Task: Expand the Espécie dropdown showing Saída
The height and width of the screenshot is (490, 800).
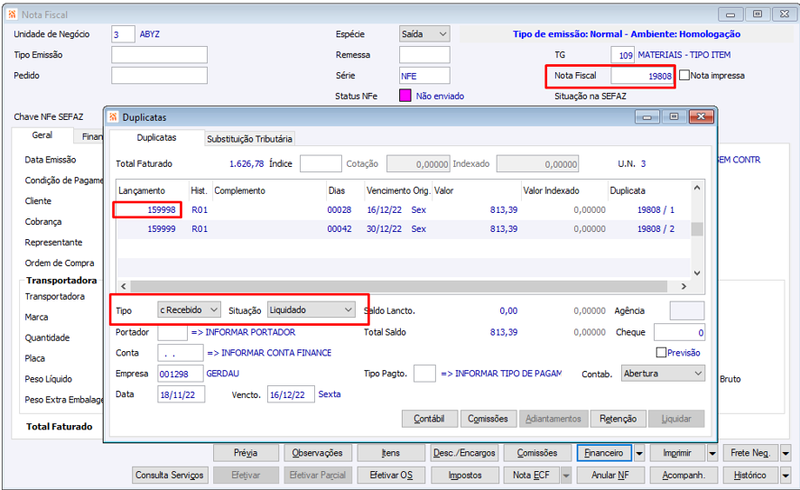Action: pyautogui.click(x=424, y=34)
